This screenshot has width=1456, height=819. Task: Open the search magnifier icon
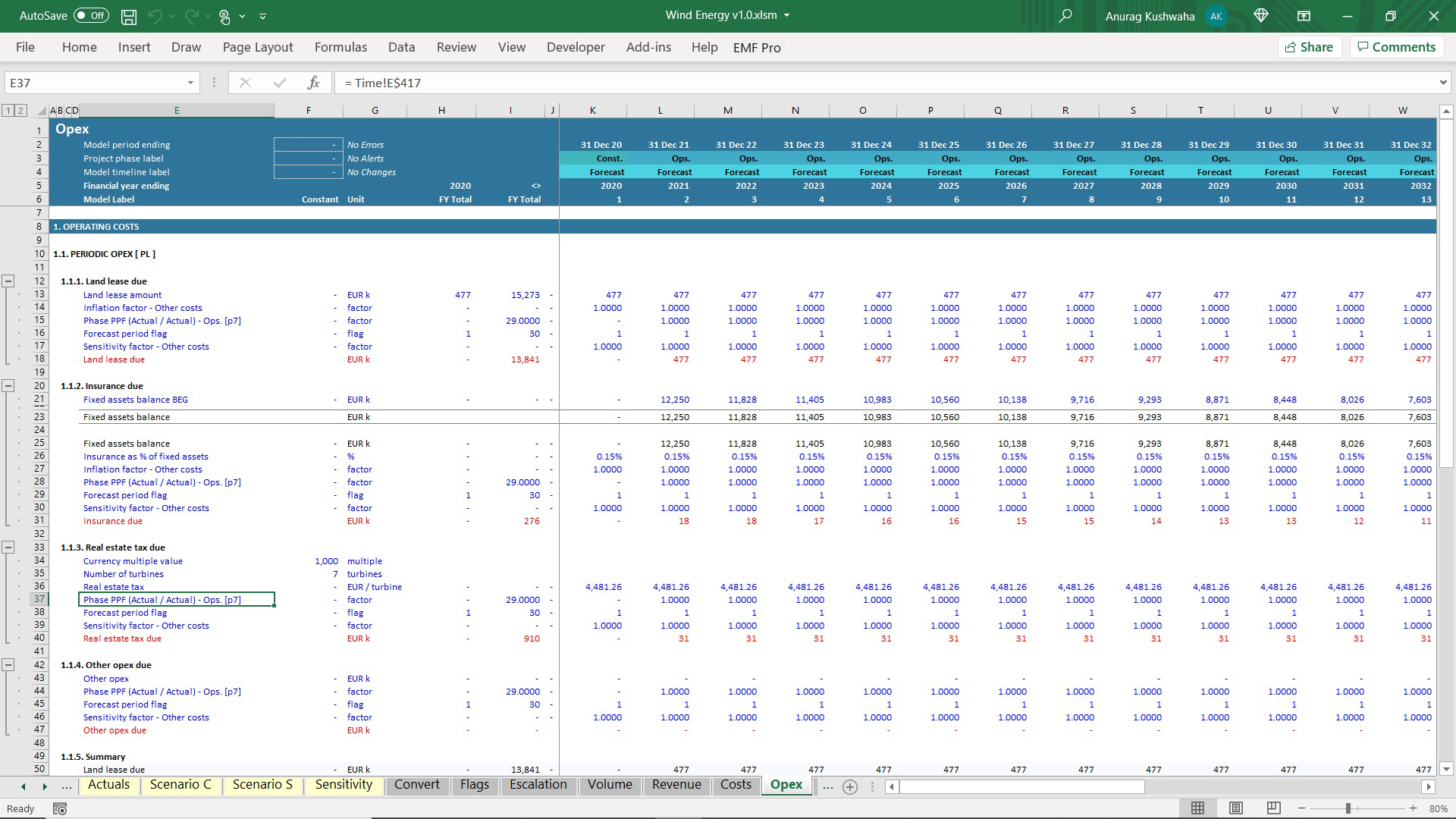coord(1065,16)
